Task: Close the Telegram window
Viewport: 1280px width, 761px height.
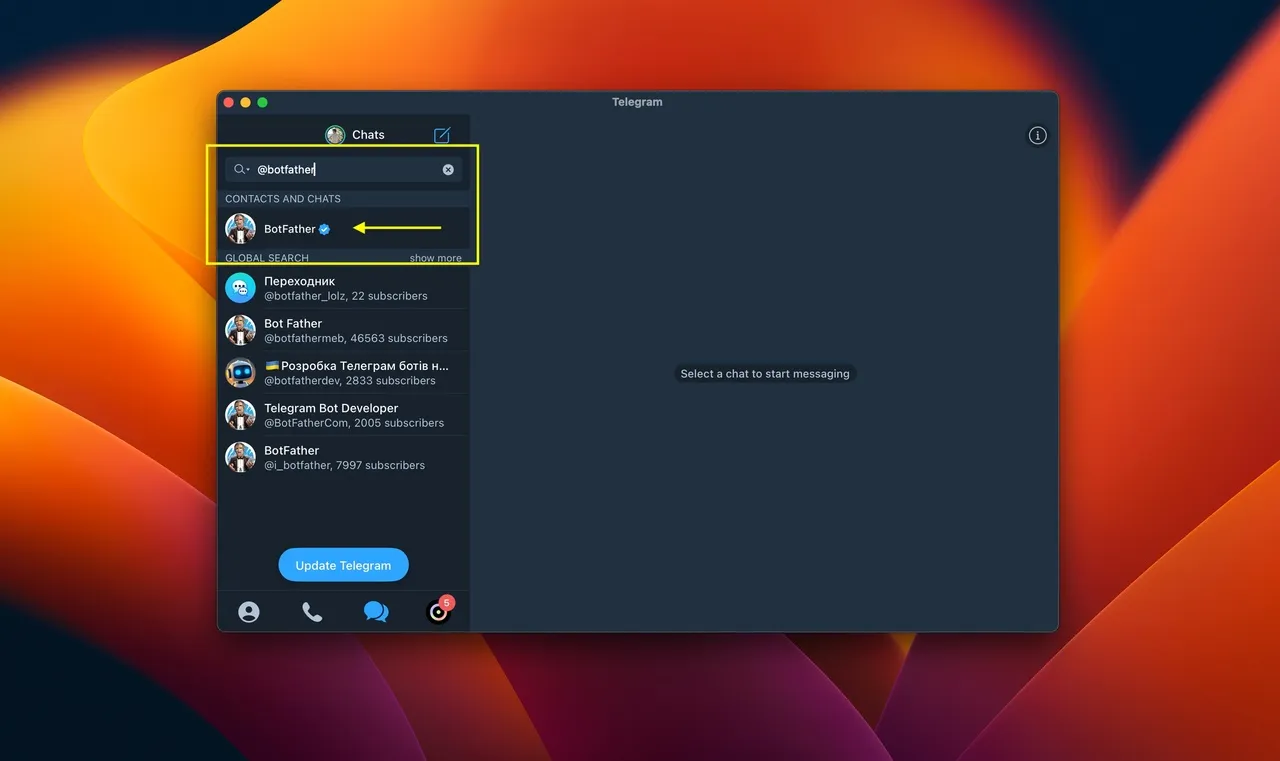Action: pos(228,102)
